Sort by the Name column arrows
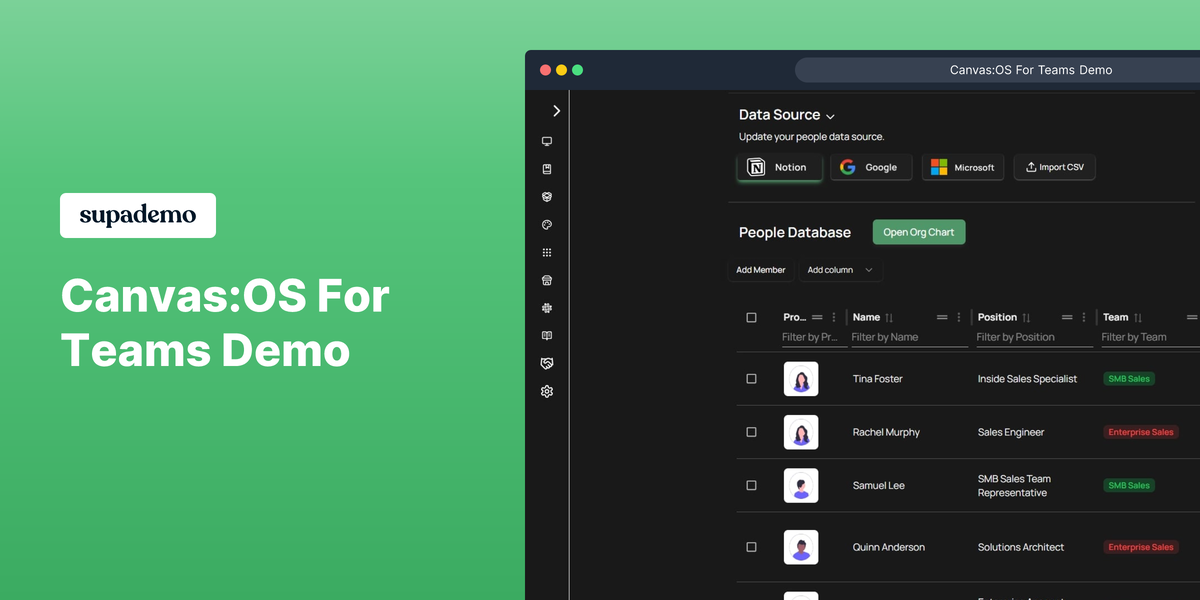This screenshot has width=1200, height=600. (x=890, y=318)
